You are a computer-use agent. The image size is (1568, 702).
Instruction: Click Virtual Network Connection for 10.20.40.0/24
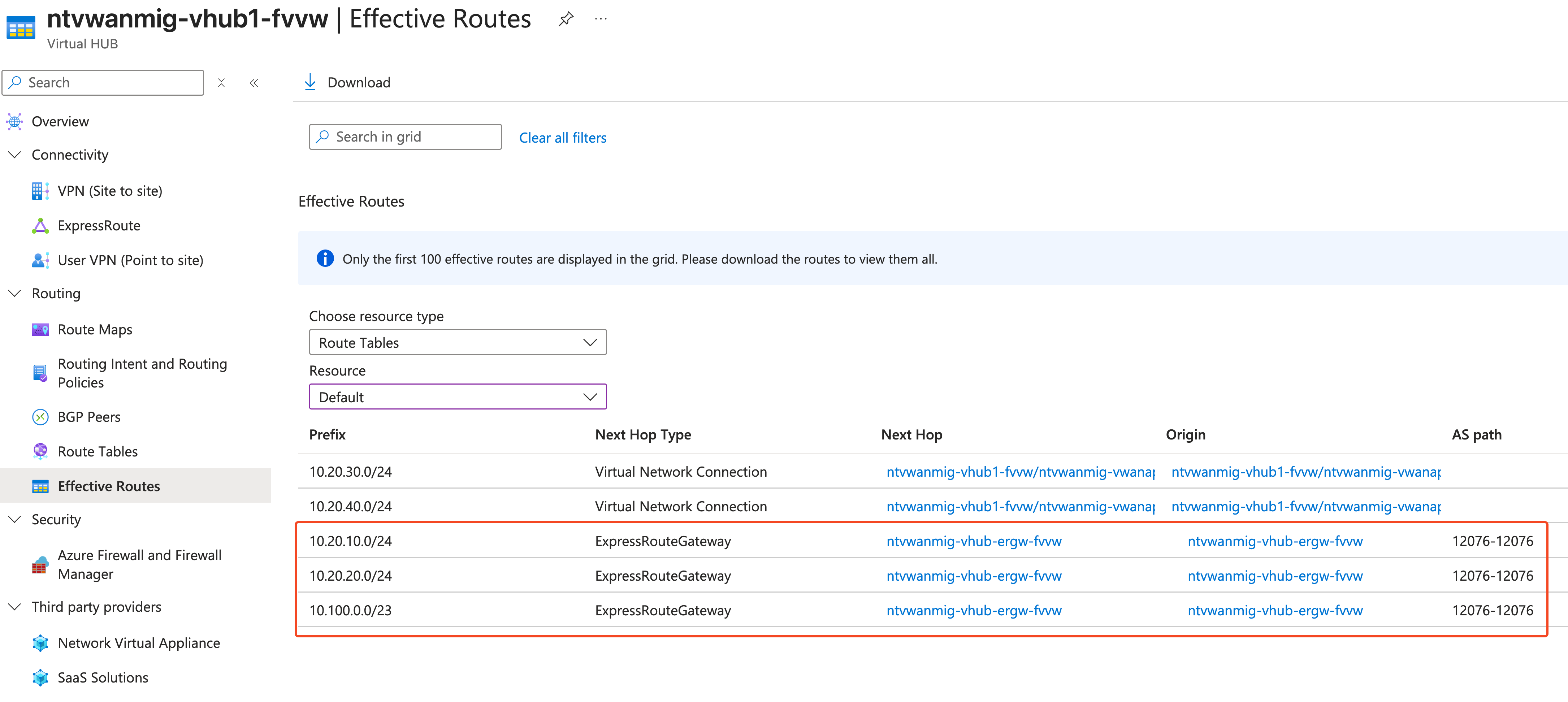tap(681, 507)
